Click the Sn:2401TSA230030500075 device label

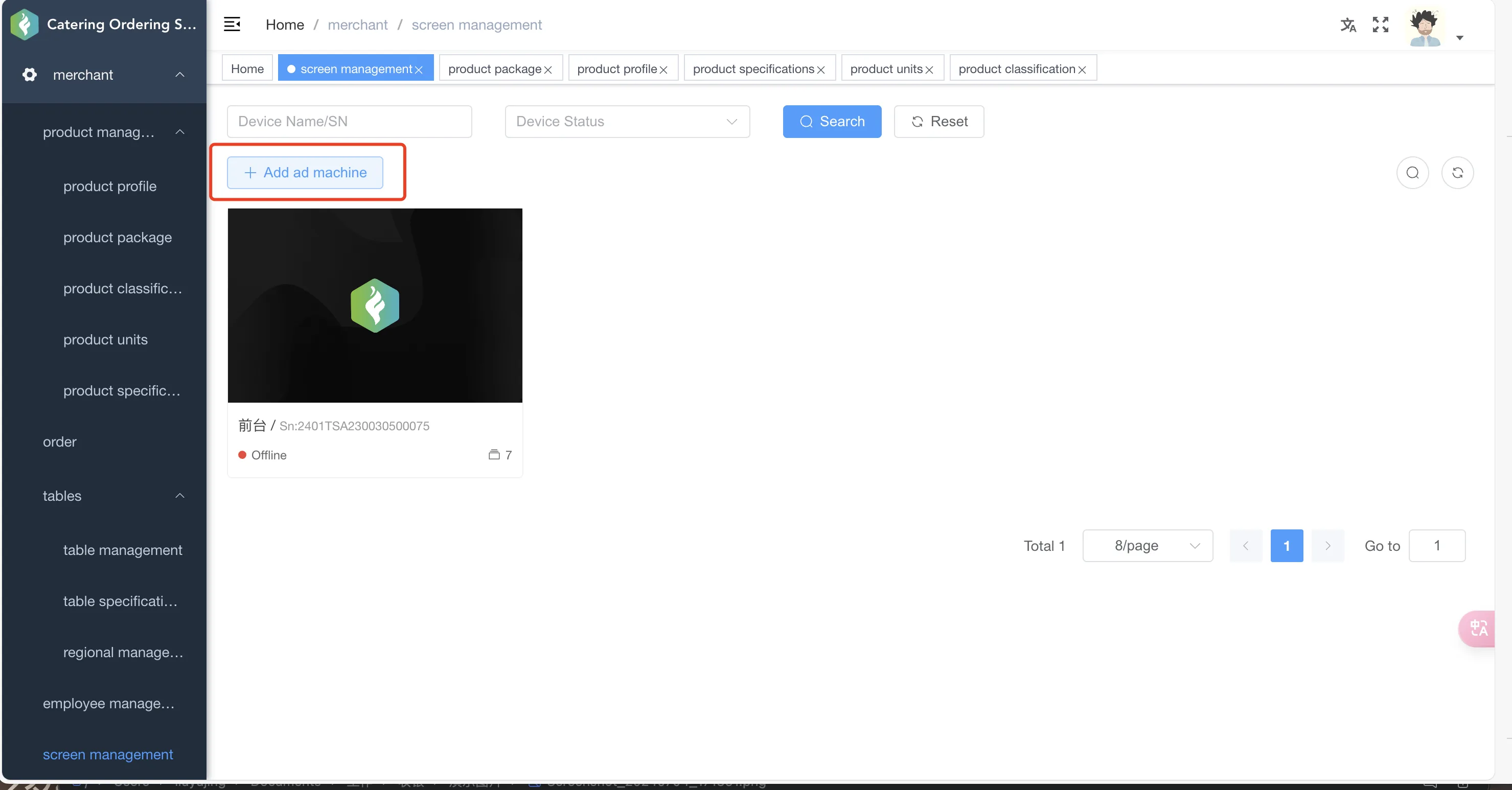(354, 426)
